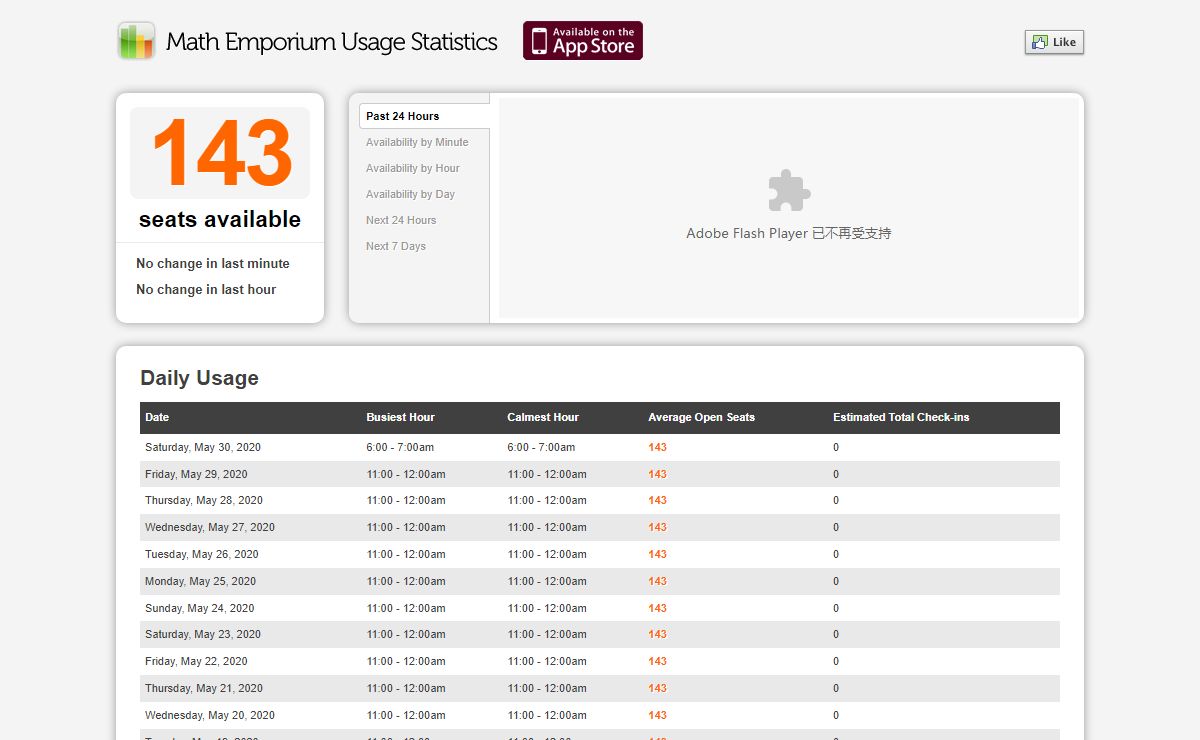Select the Sunday, May 24, 2020 date
The height and width of the screenshot is (740, 1200).
click(200, 608)
